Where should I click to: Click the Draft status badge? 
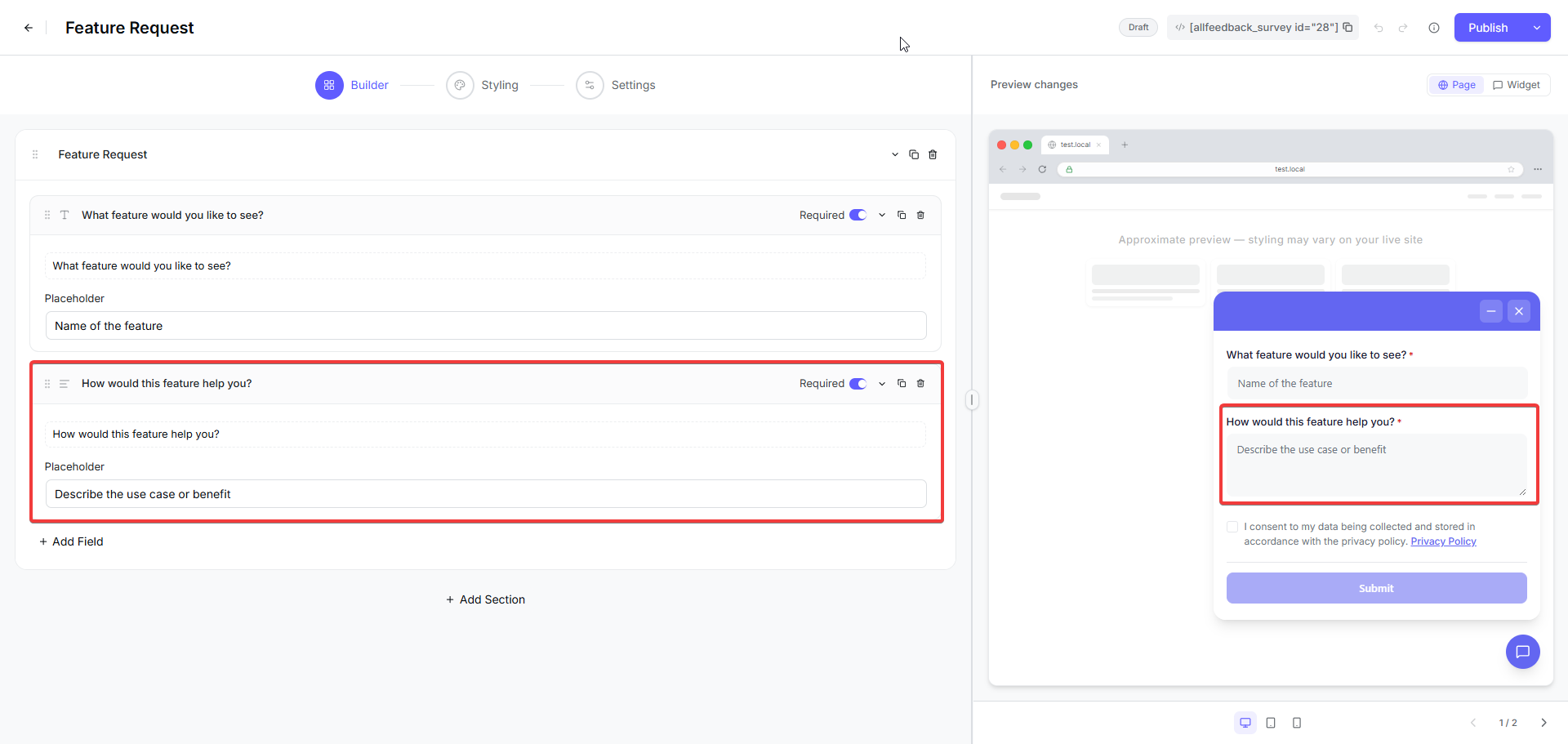click(x=1138, y=28)
